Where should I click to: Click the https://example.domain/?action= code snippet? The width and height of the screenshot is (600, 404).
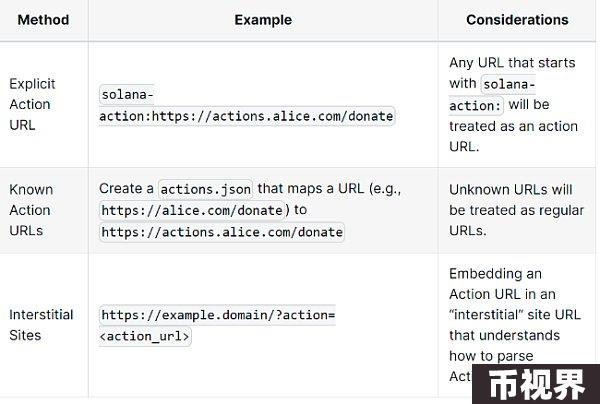tap(218, 315)
